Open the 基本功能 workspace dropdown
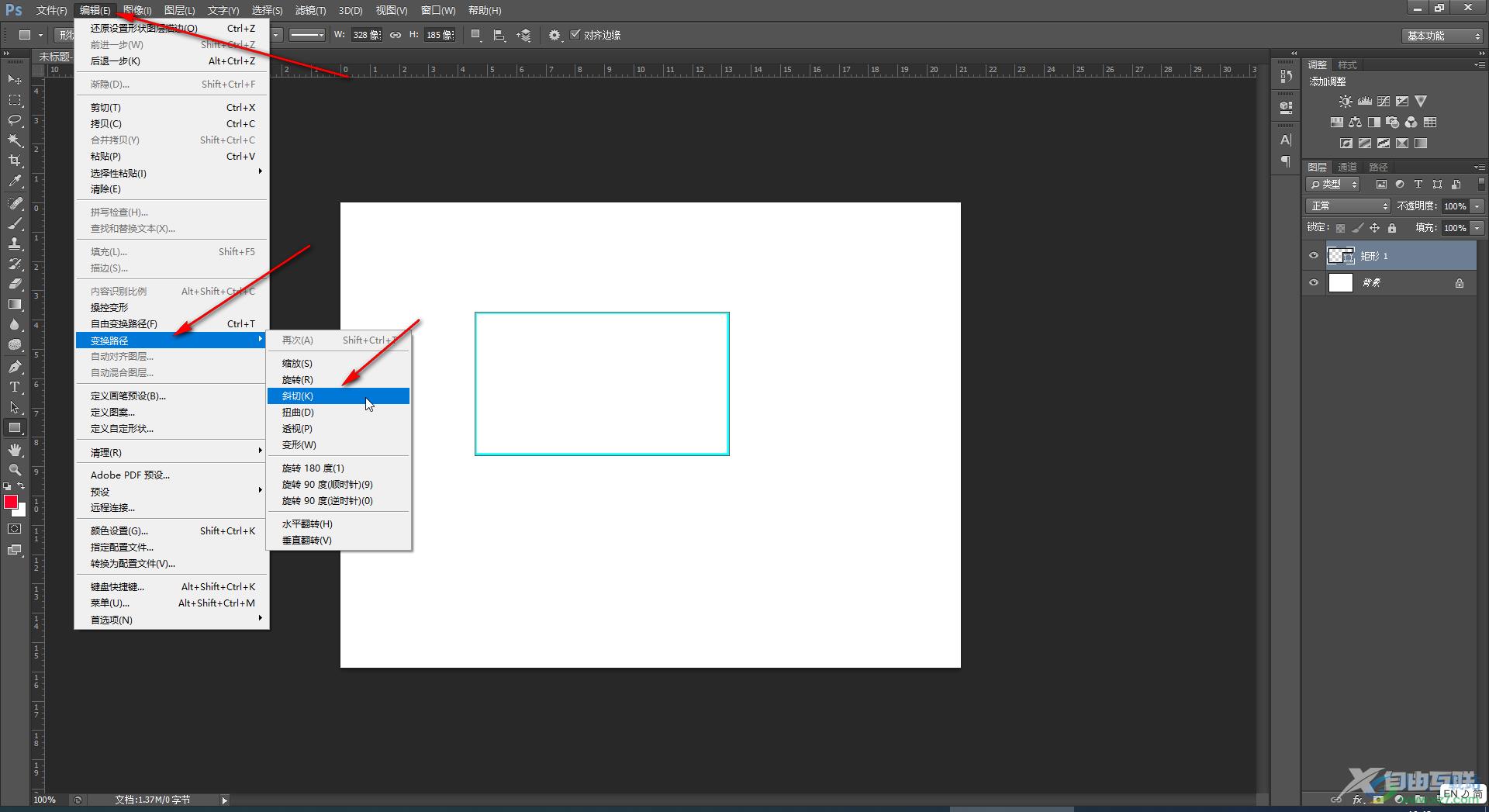Image resolution: width=1489 pixels, height=812 pixels. [x=1442, y=36]
